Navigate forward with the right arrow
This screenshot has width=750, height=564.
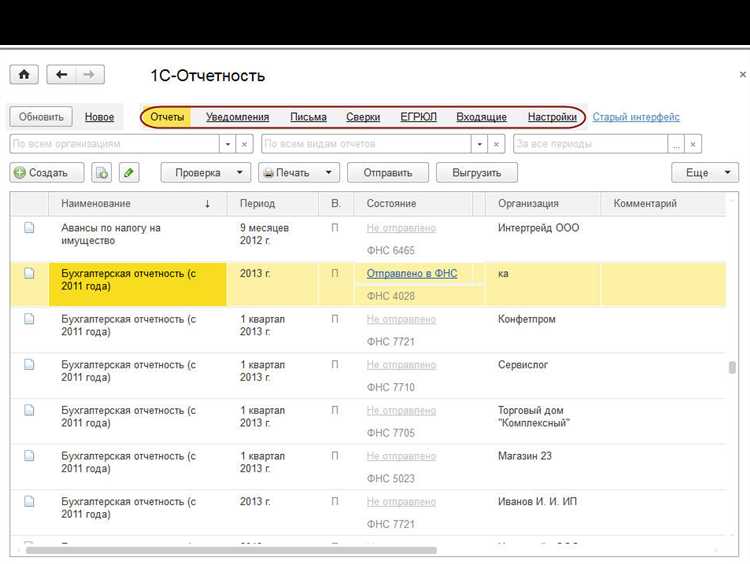tap(89, 75)
